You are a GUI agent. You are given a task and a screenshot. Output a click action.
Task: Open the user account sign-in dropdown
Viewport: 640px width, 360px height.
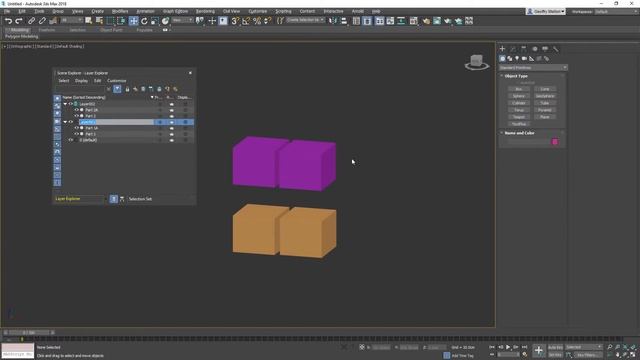pyautogui.click(x=546, y=12)
